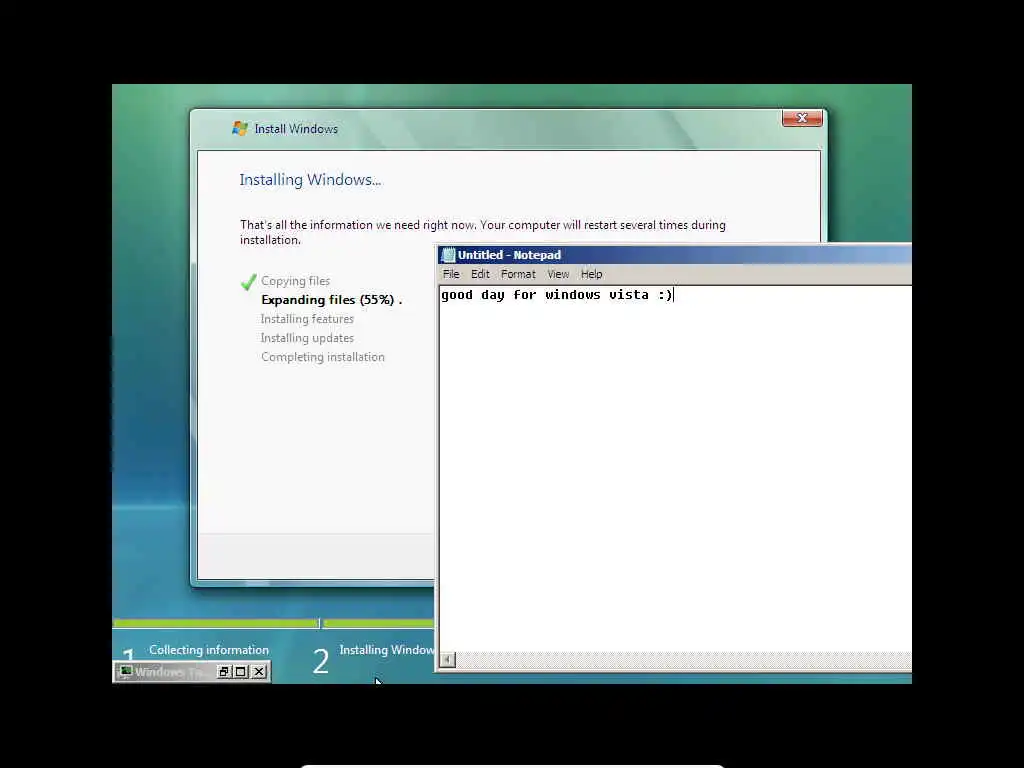This screenshot has width=1024, height=768.
Task: Click the Notepad horizontal scrollbar left arrow
Action: pos(447,660)
